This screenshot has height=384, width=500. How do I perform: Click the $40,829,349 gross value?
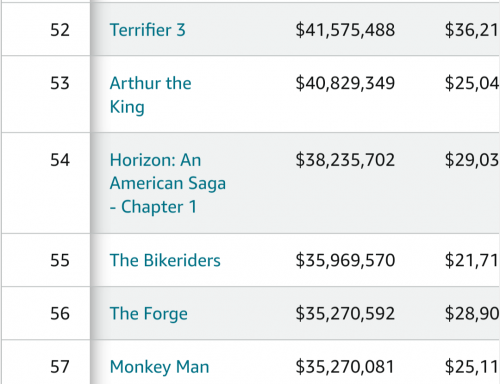pyautogui.click(x=345, y=83)
